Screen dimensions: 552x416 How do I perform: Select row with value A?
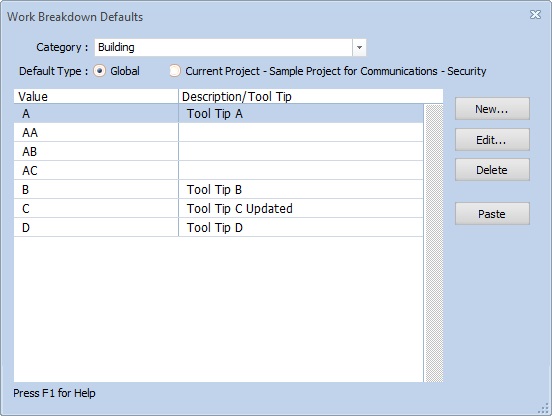218,114
